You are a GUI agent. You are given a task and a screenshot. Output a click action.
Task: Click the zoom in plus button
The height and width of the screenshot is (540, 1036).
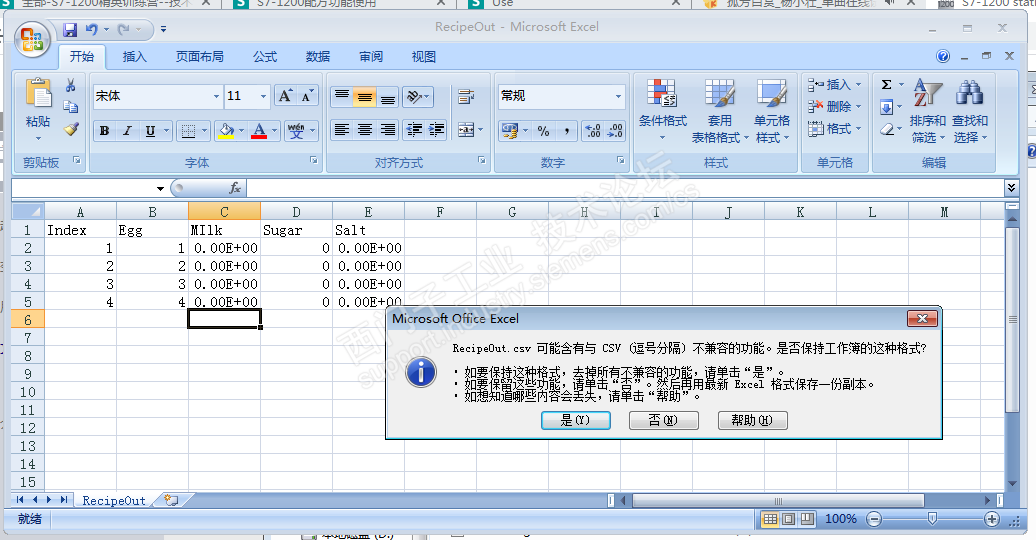[991, 520]
